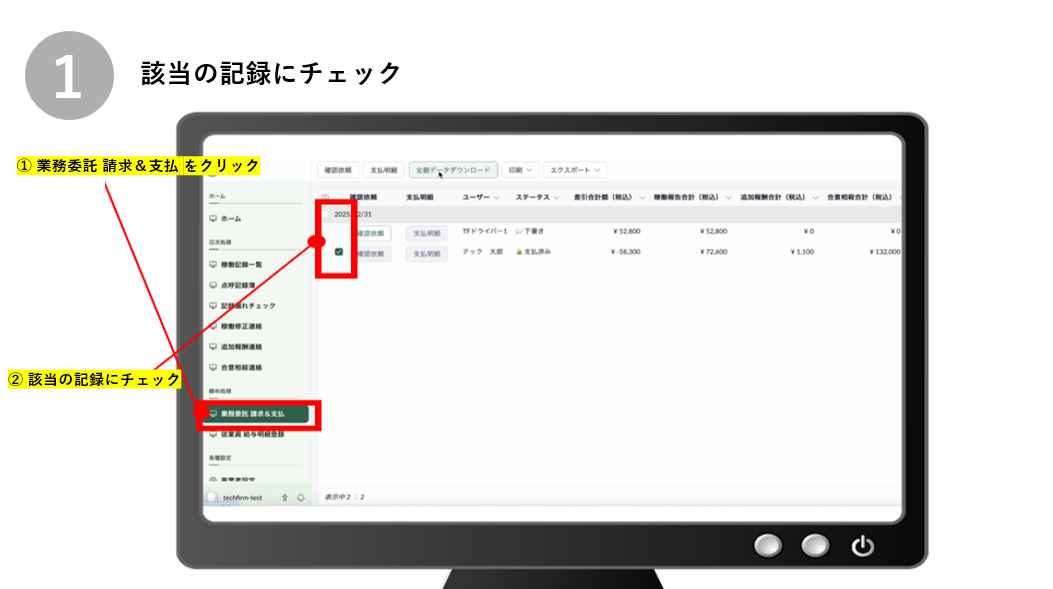
Task: Expand the エクスポート dropdown
Action: (x=575, y=170)
